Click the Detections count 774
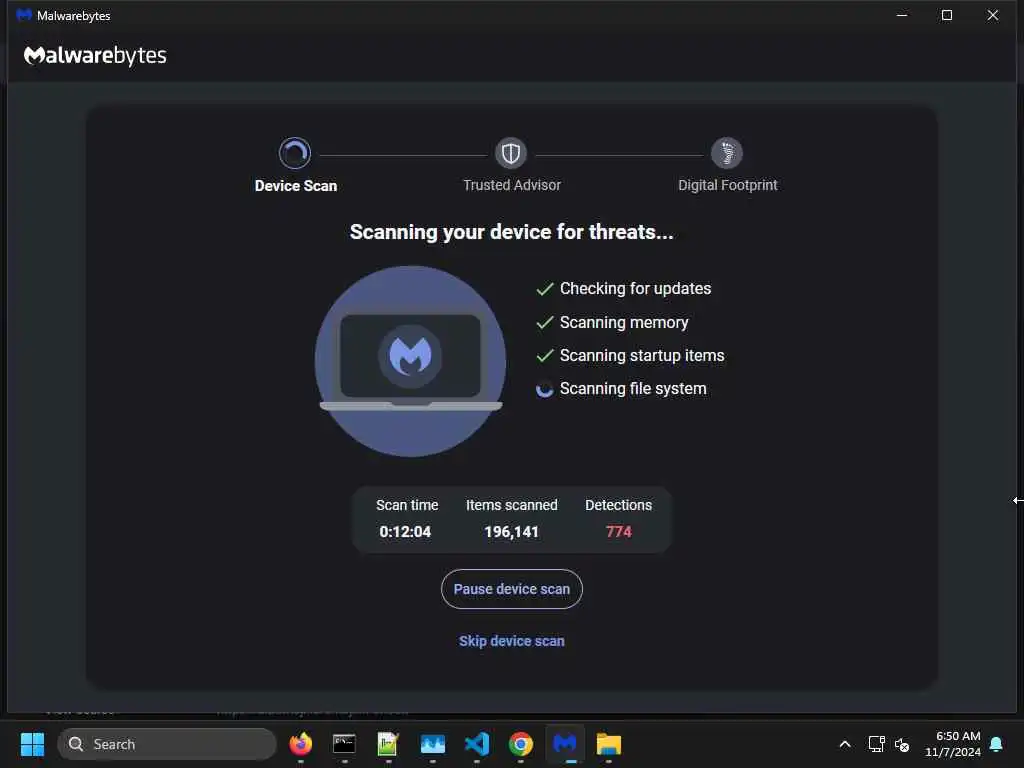 tap(618, 532)
